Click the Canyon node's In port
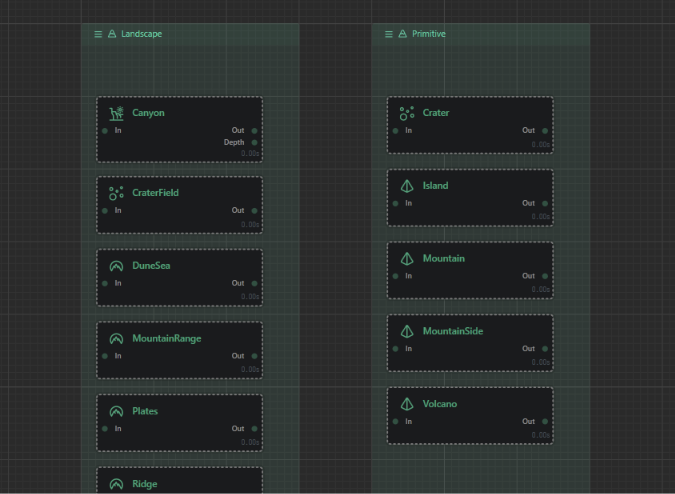The height and width of the screenshot is (494, 675). coord(105,131)
